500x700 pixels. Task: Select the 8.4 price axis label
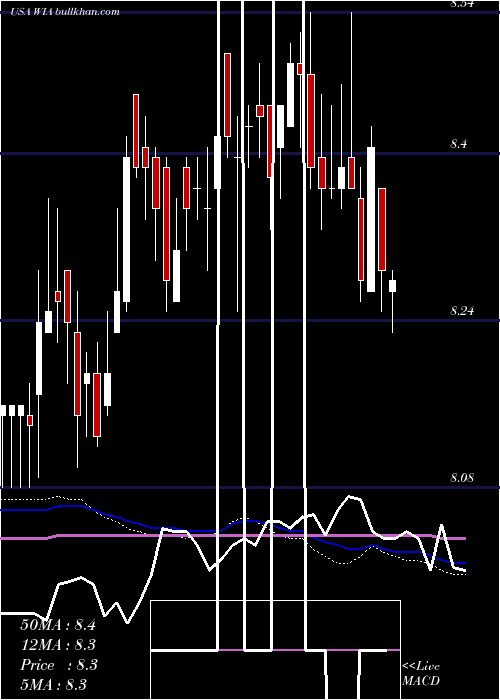(x=458, y=144)
